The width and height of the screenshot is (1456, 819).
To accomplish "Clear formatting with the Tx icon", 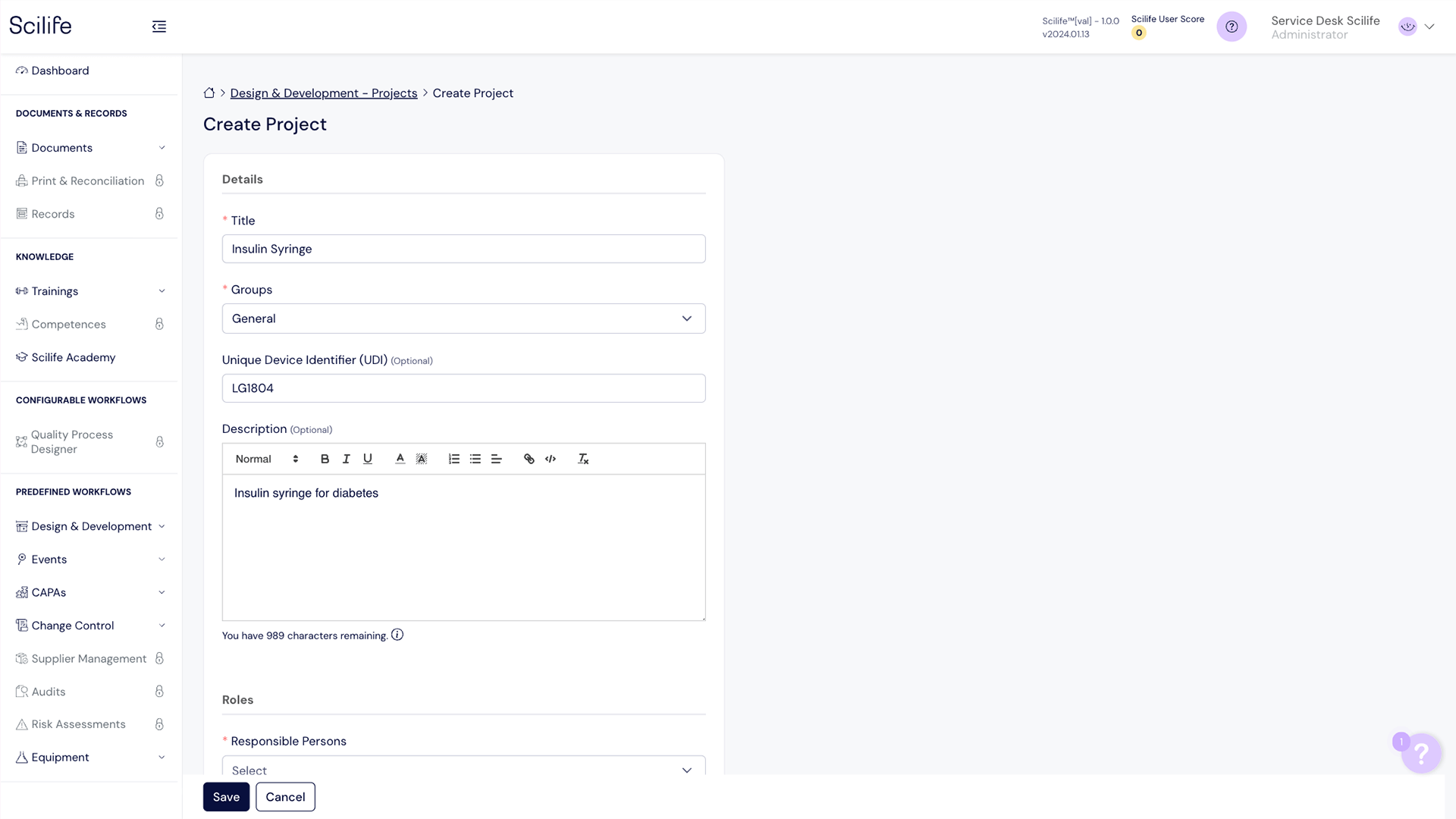I will pyautogui.click(x=583, y=459).
